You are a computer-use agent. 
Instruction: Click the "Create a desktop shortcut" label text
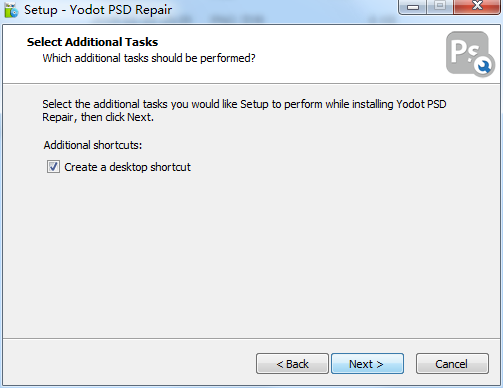click(x=127, y=167)
